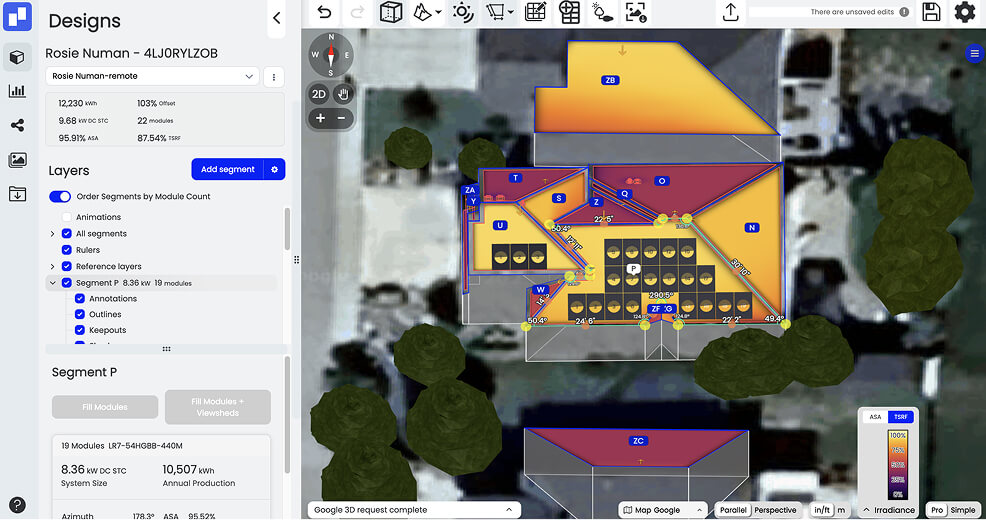Click the Add segment button

click(228, 169)
